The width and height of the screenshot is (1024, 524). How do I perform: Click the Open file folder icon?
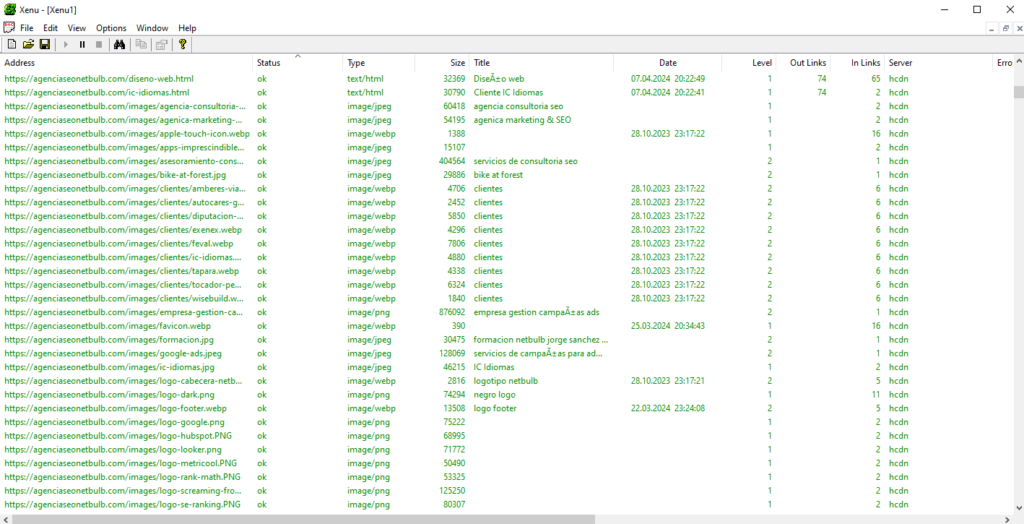click(28, 45)
